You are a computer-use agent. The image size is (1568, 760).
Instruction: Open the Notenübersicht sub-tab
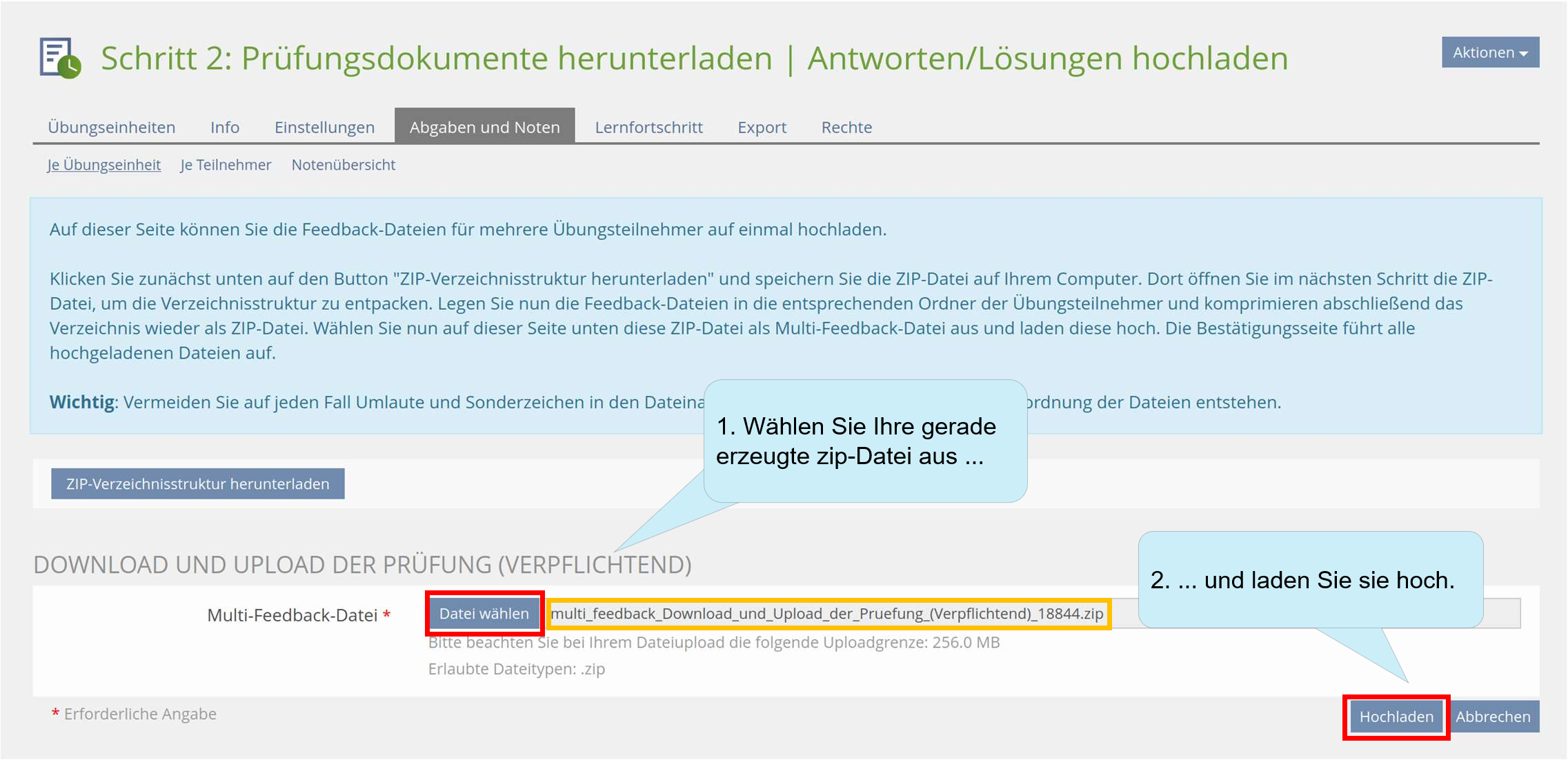tap(343, 165)
